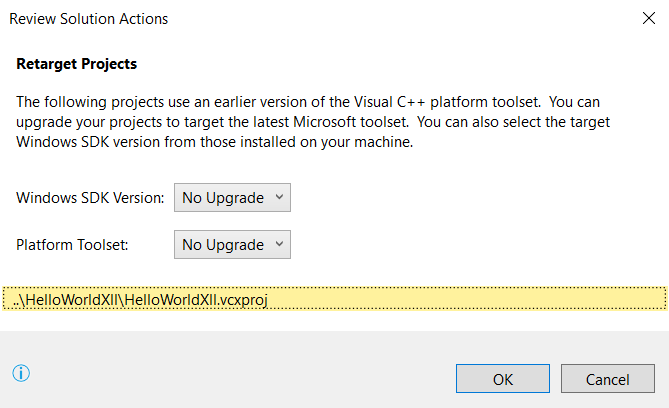Click the description paragraph about toolset upgrade

(313, 122)
